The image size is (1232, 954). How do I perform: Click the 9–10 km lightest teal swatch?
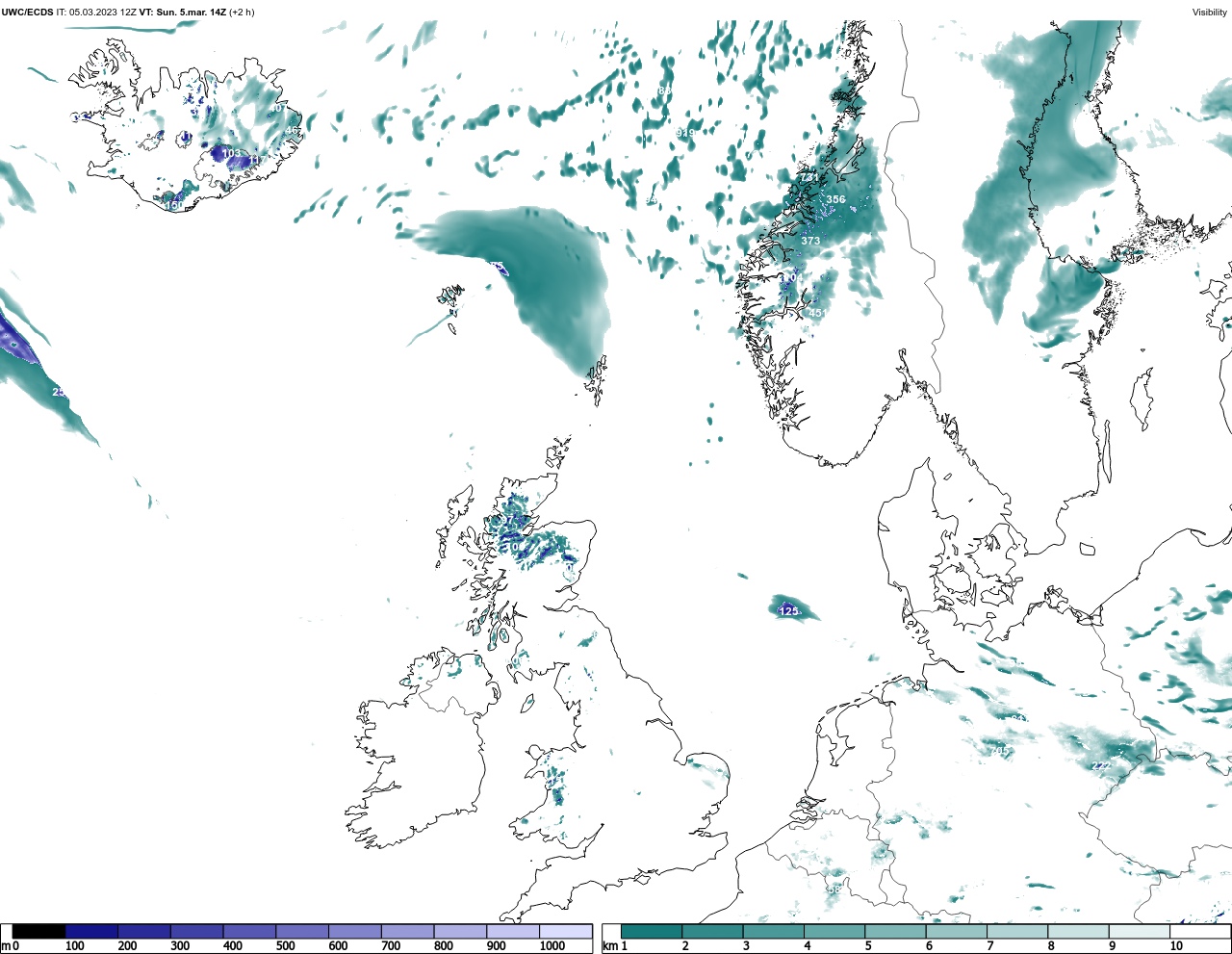[1139, 931]
